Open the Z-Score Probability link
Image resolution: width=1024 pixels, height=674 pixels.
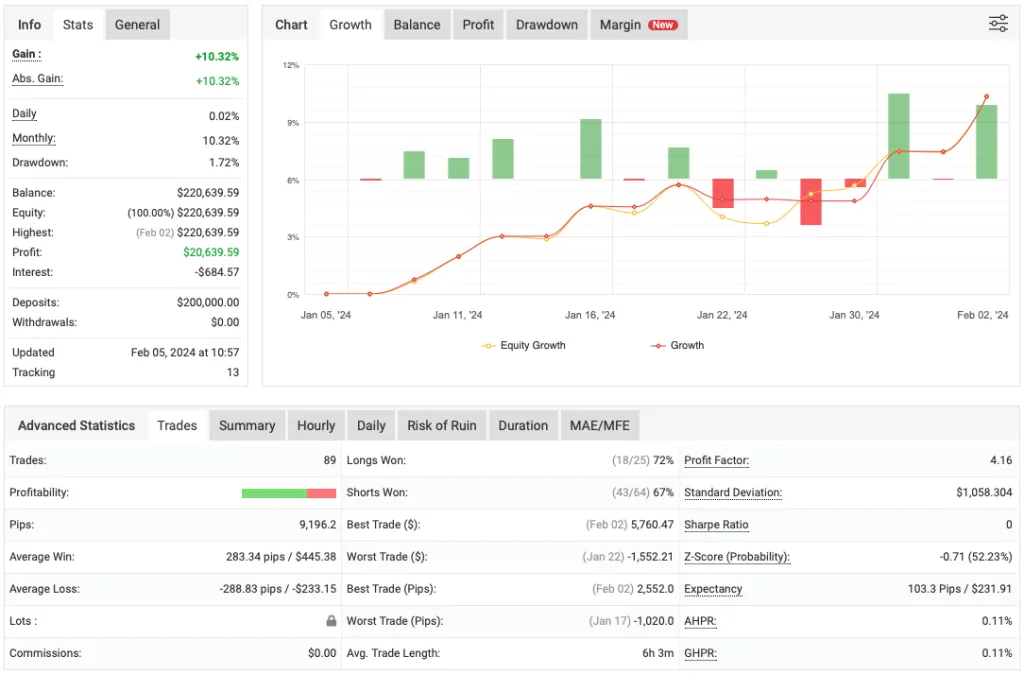[737, 557]
